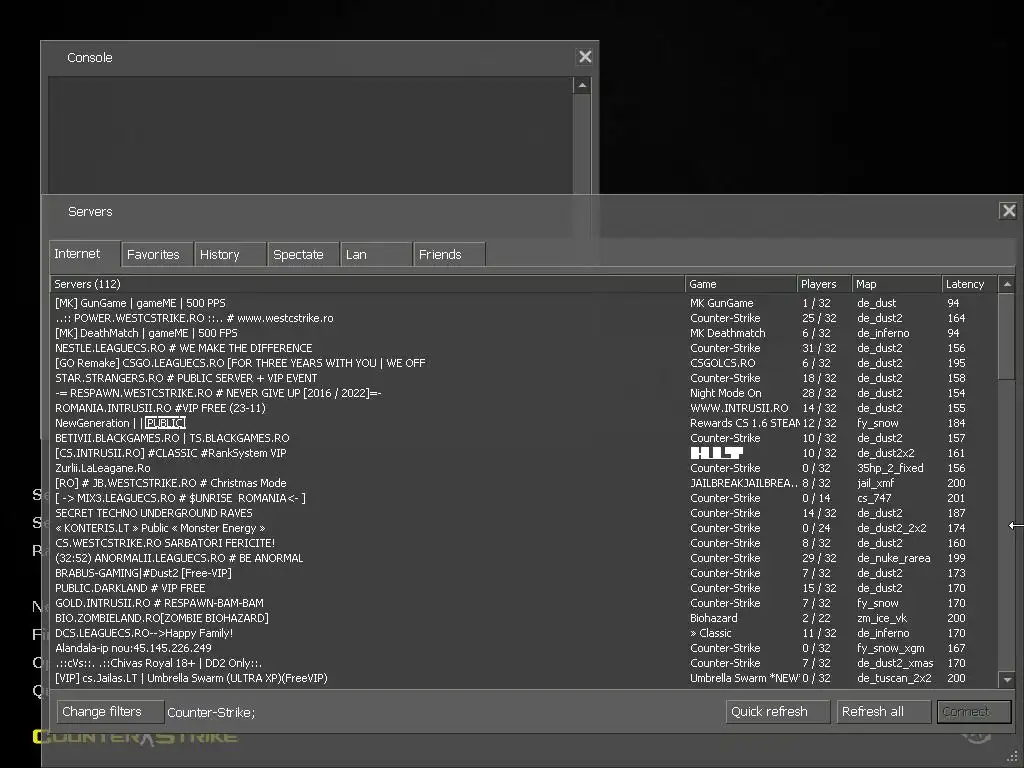Select DCS.LEAGUECS.RO Happy Family! server

tap(524, 633)
